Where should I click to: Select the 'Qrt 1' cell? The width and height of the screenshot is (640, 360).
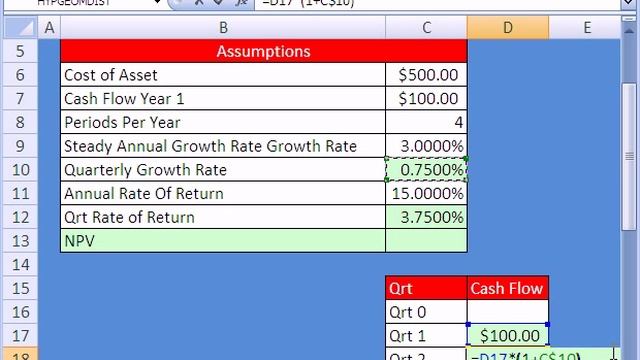pyautogui.click(x=426, y=335)
